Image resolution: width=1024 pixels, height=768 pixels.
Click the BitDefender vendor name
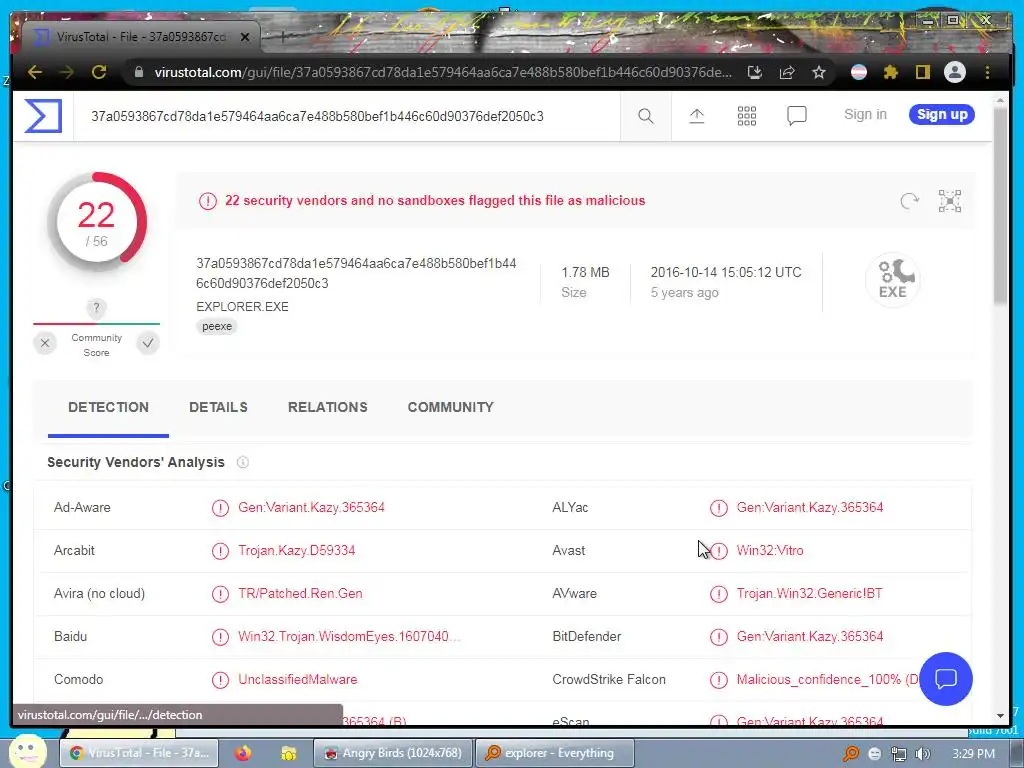point(586,637)
